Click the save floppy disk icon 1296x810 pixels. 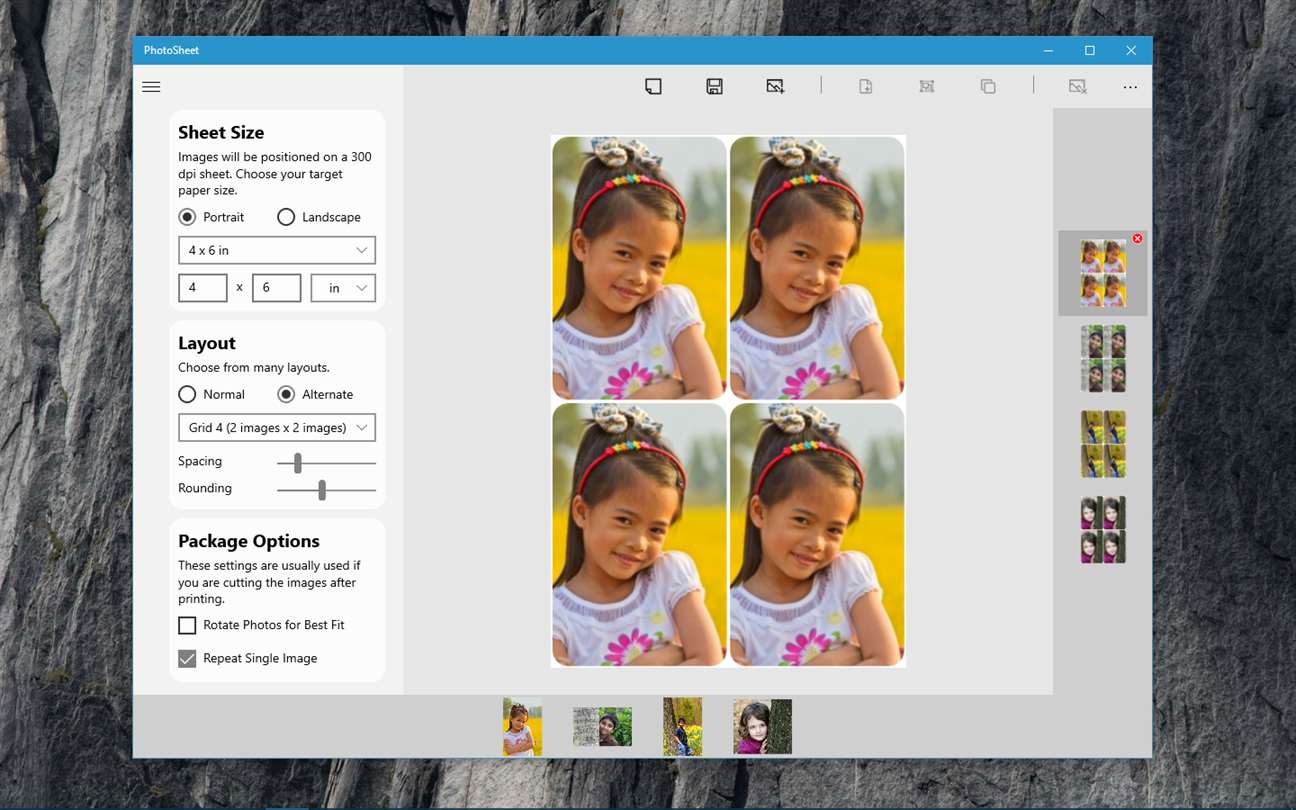[714, 87]
